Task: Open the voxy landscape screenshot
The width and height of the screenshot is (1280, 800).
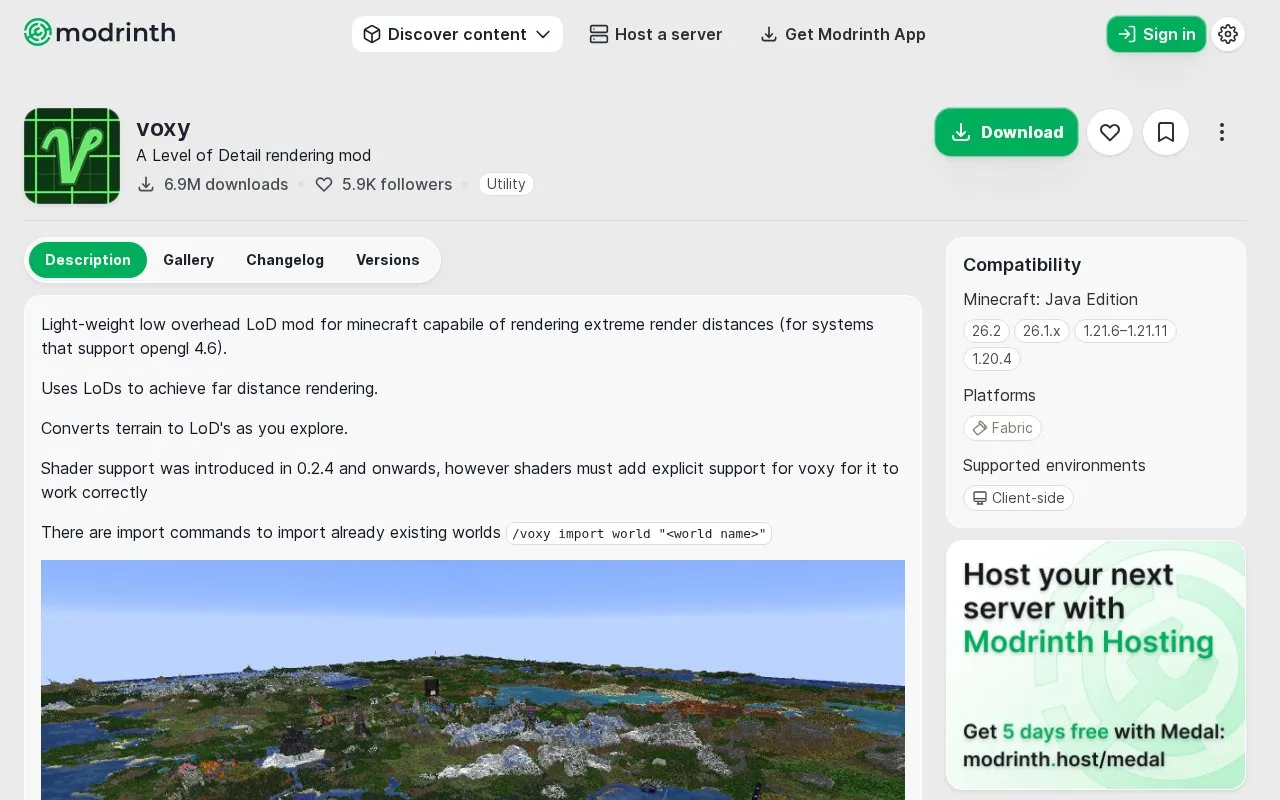Action: 473,680
